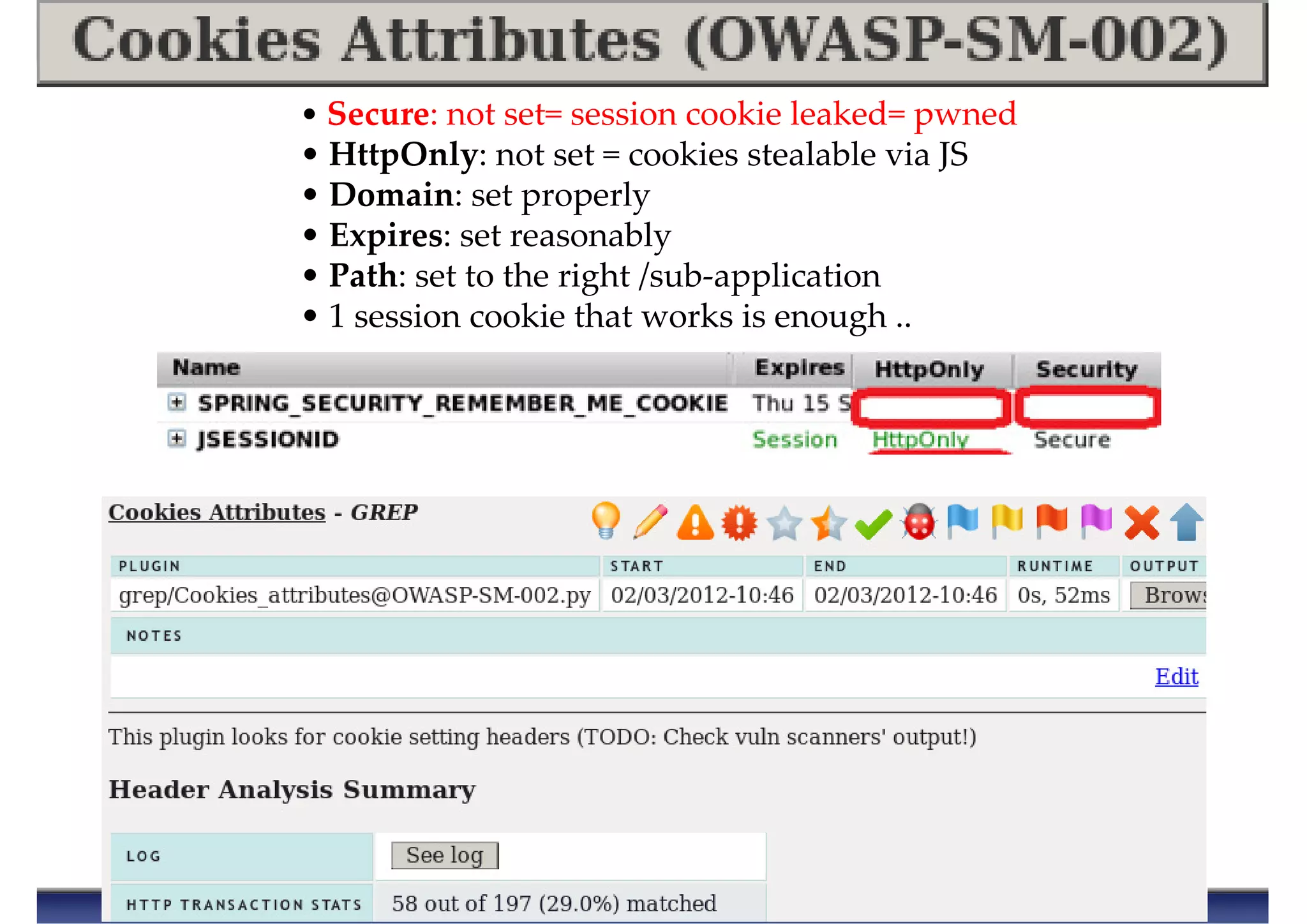Screen dimensions: 1307x924
Task: Click the blue flag icon
Action: [x=962, y=522]
